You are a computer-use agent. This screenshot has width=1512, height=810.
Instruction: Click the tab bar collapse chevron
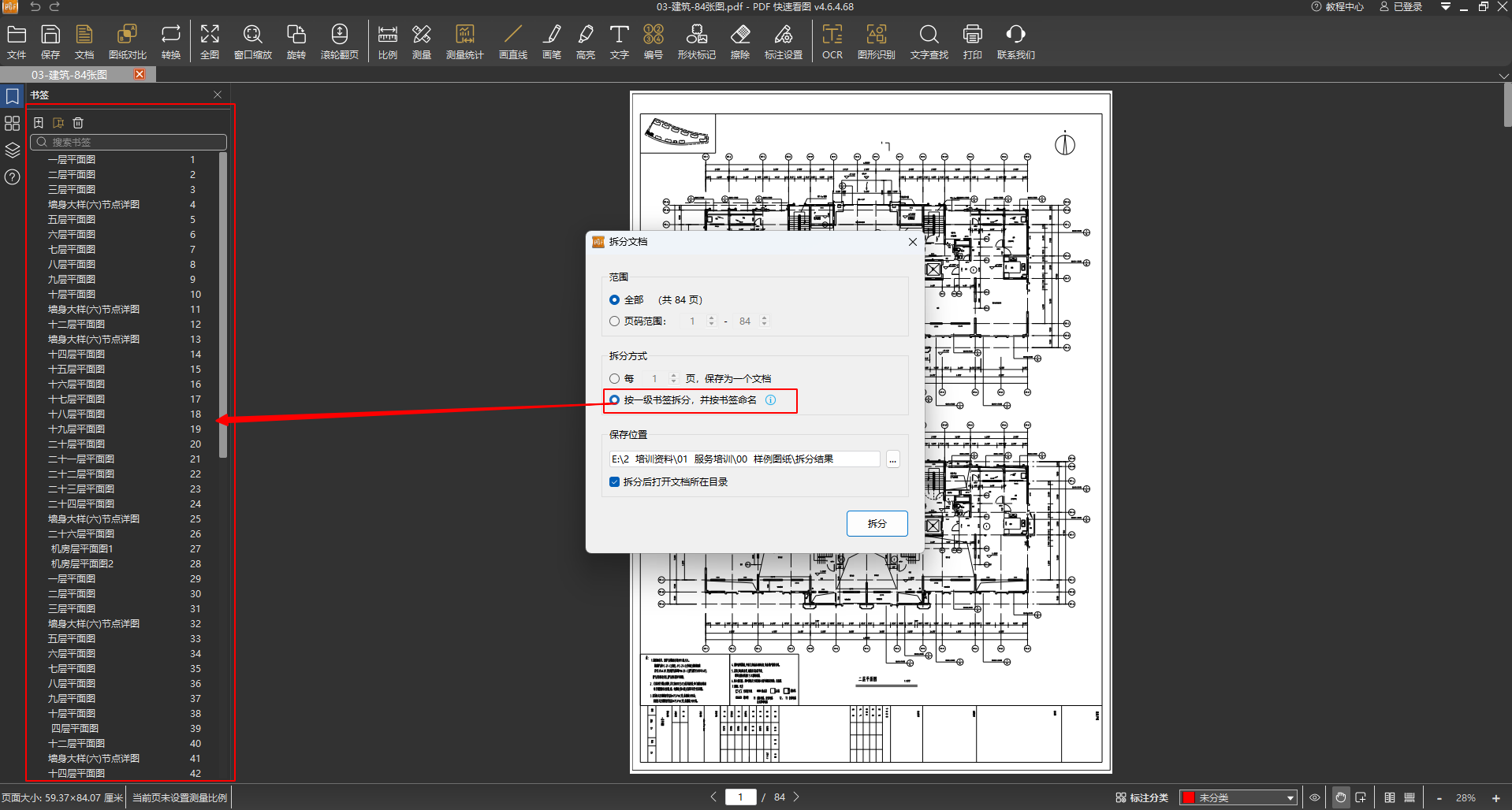(1503, 76)
